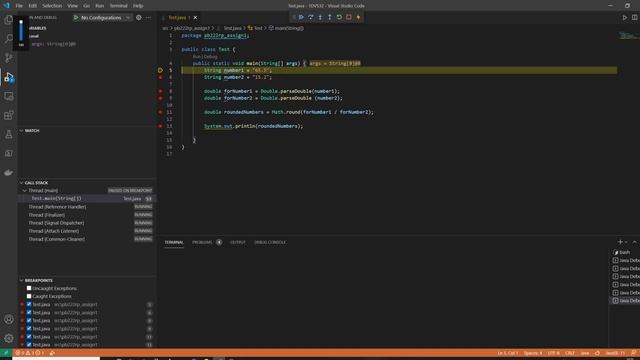Image resolution: width=640 pixels, height=360 pixels.
Task: Uncheck the Test.java line 5 breakpoint
Action: (x=29, y=304)
